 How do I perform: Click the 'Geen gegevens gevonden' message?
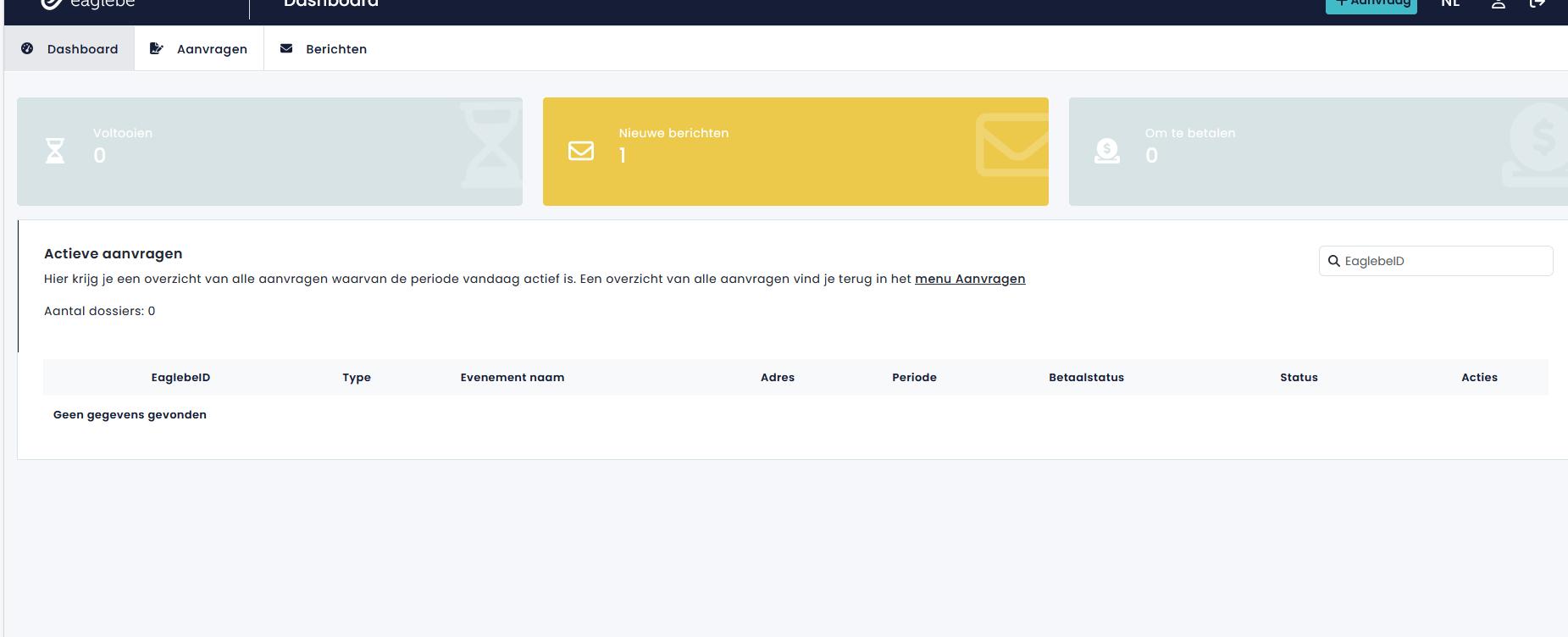130,415
